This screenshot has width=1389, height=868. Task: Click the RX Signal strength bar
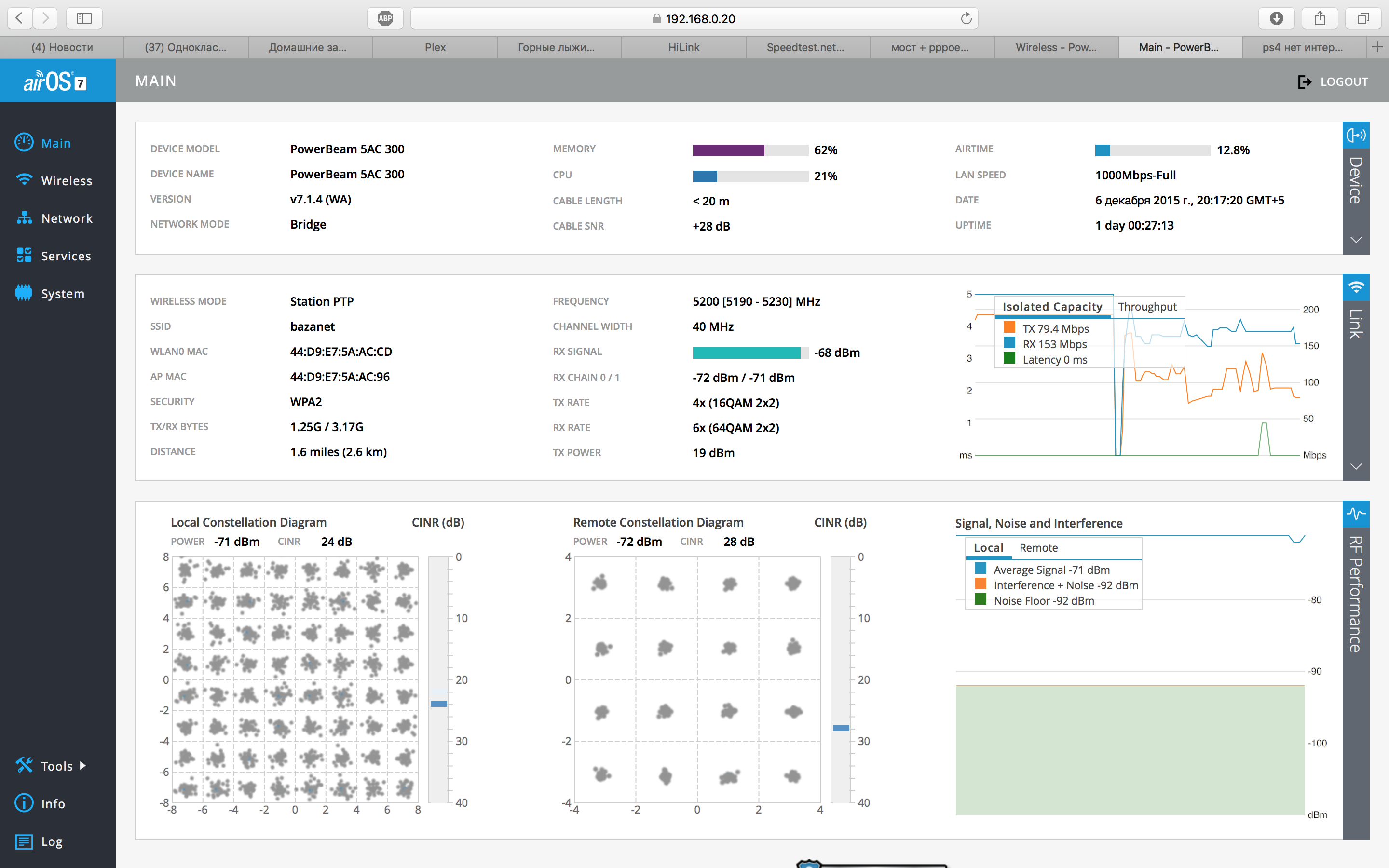pyautogui.click(x=750, y=353)
